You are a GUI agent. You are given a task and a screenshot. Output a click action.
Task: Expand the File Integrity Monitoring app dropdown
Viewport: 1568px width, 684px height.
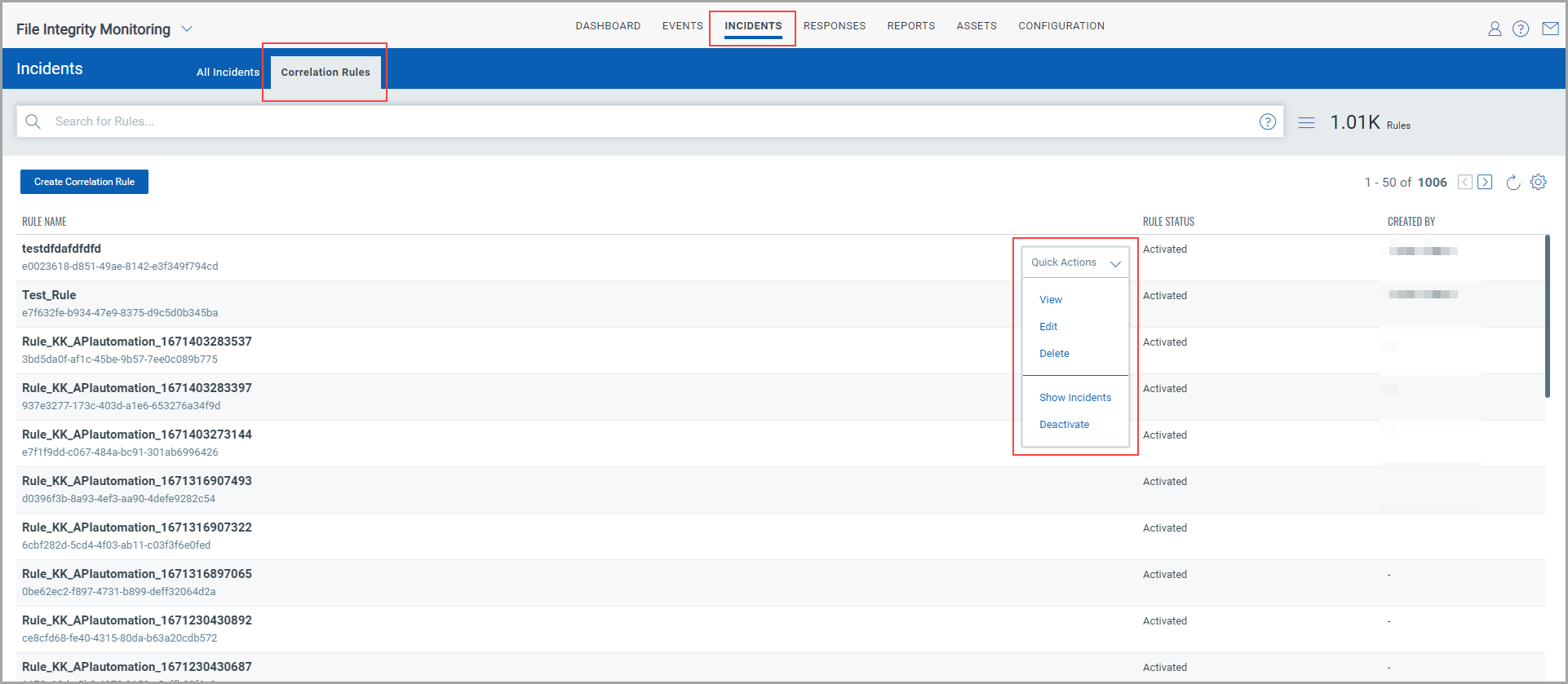coord(187,29)
